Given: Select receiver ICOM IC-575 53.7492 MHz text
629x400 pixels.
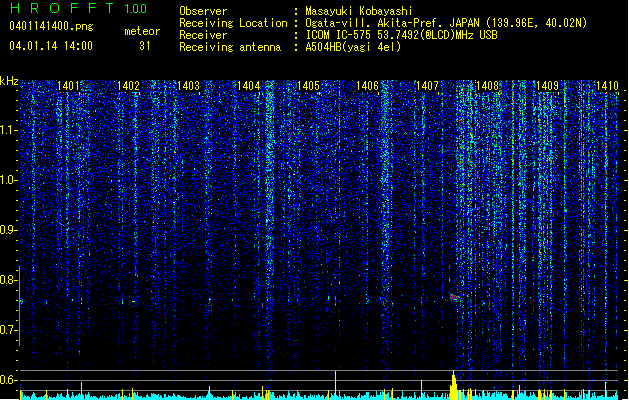Looking at the screenshot, I should [401, 35].
